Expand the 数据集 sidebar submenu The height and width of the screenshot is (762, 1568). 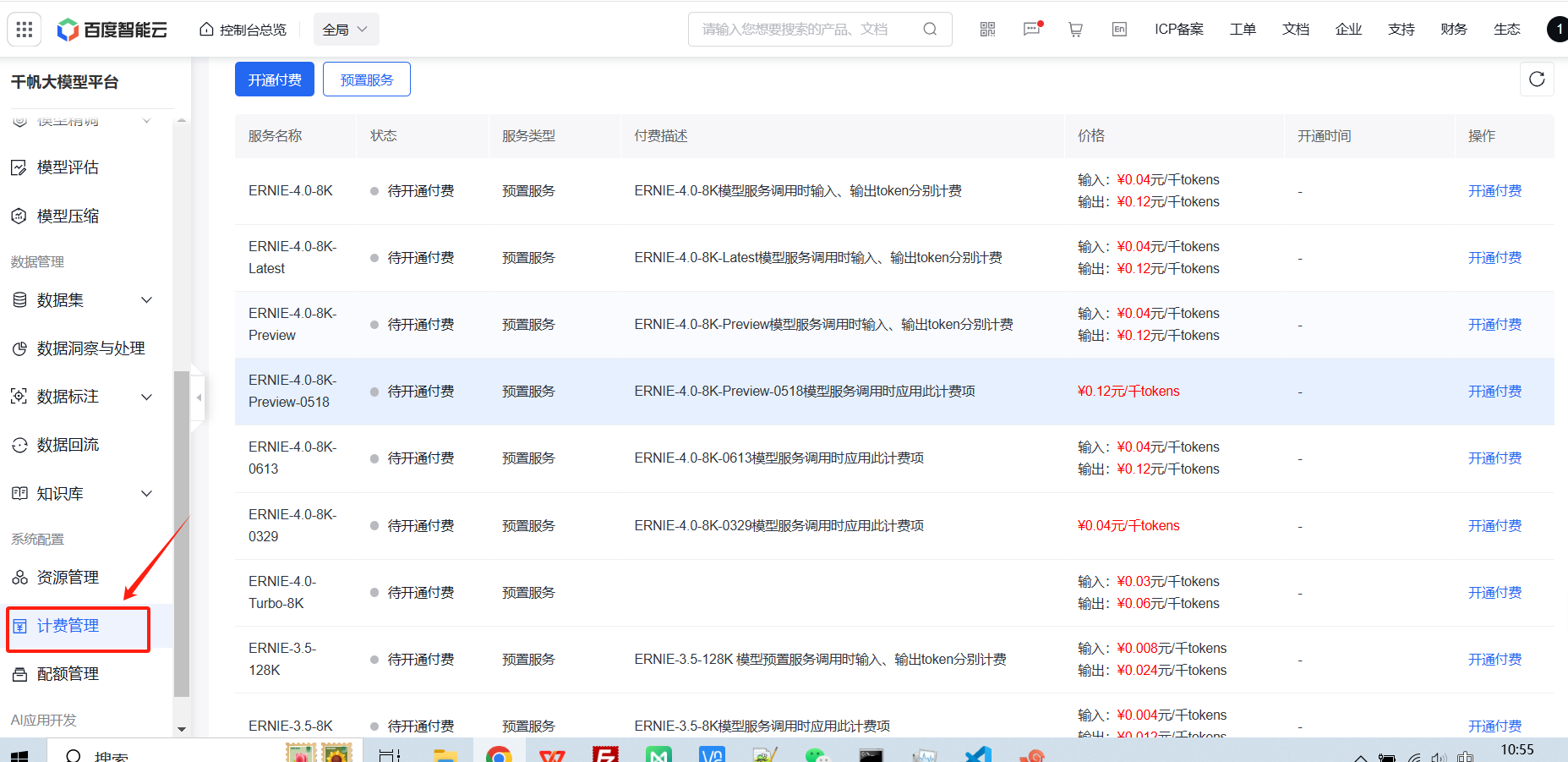click(146, 300)
